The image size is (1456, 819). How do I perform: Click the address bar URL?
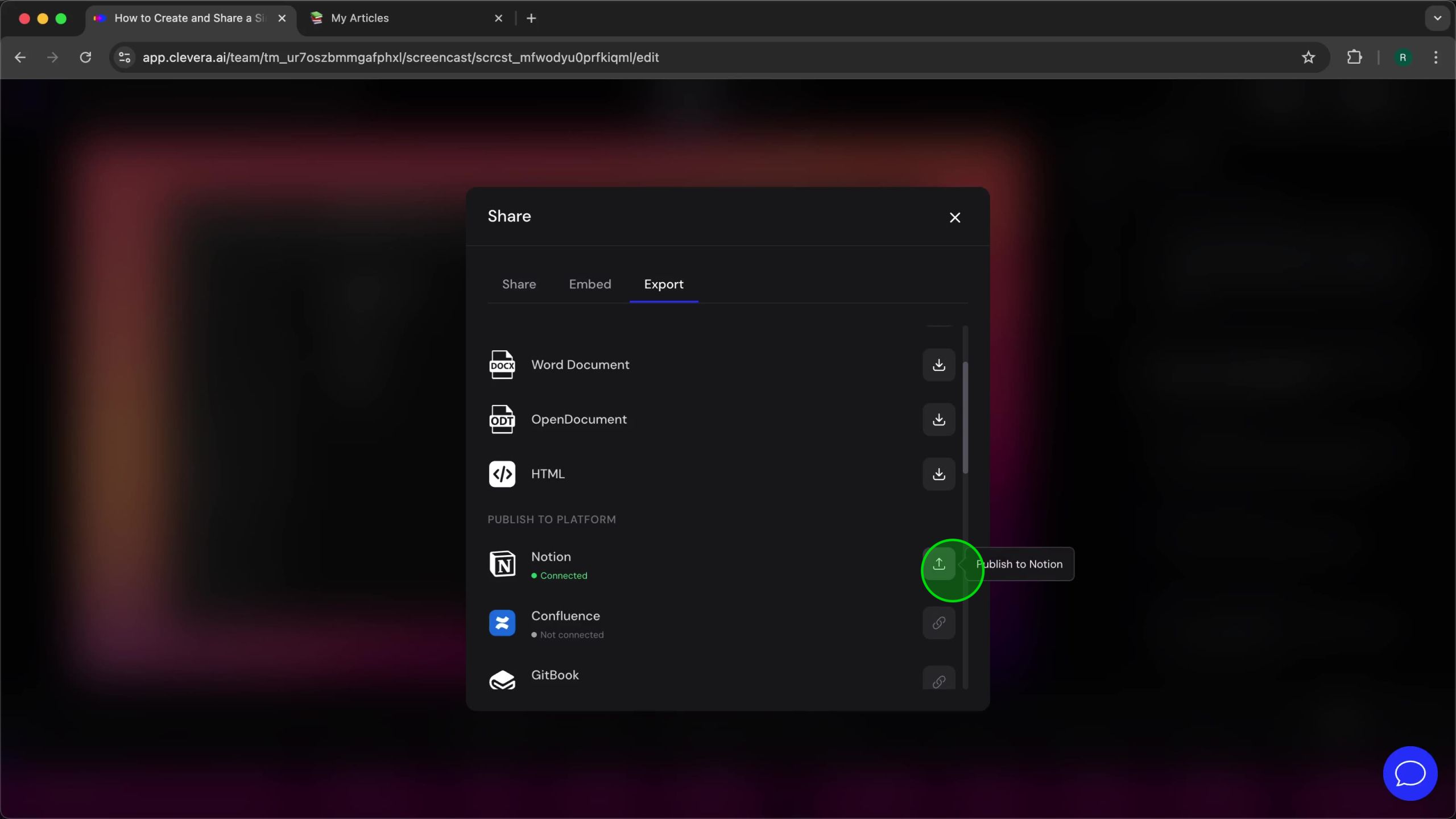[400, 57]
